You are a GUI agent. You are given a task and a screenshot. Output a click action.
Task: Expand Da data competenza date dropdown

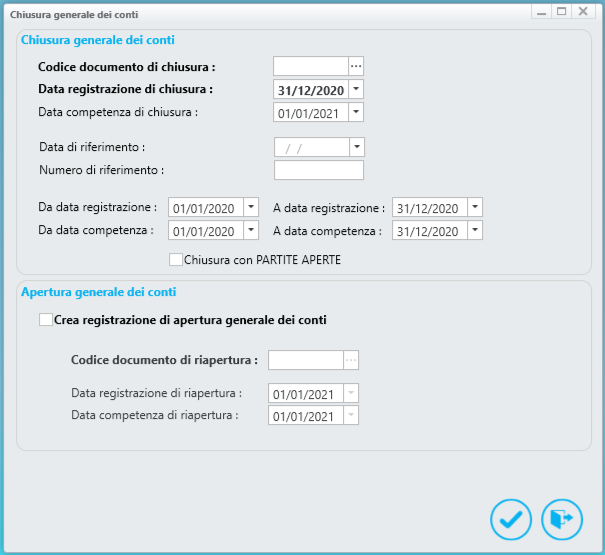(x=251, y=231)
